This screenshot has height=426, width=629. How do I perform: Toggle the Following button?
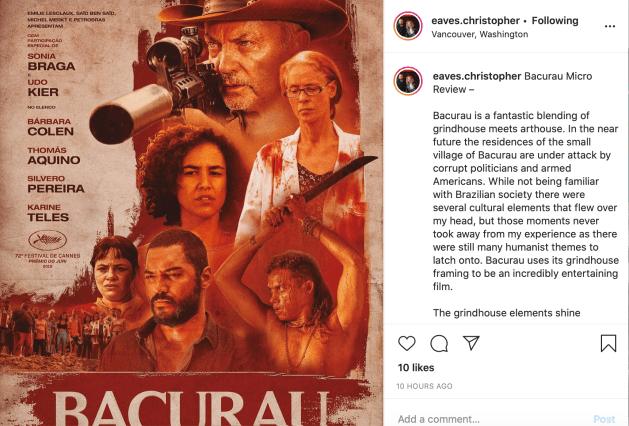click(555, 20)
